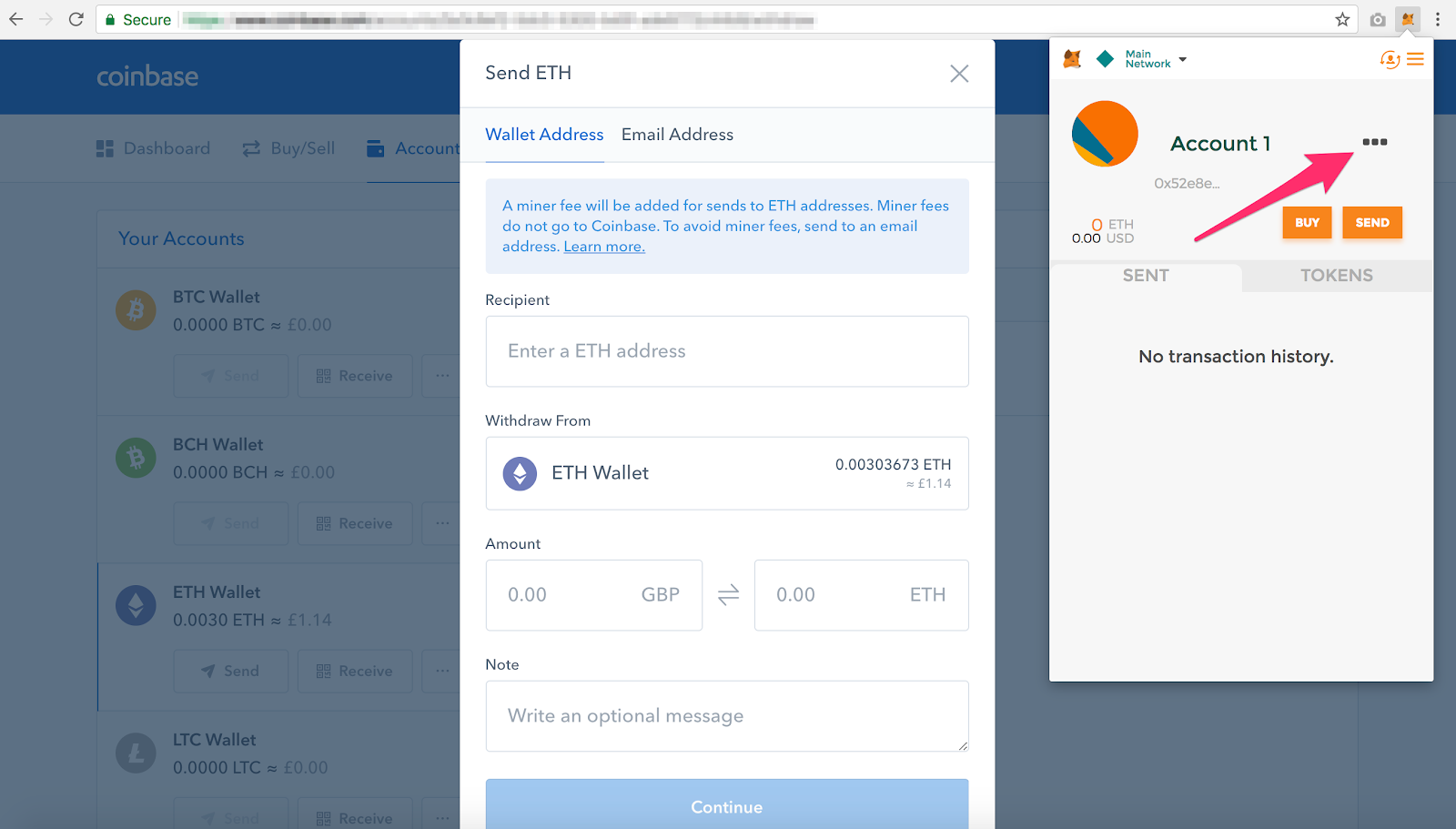
Task: Click the 'Your Accounts' heading
Action: coord(181,238)
